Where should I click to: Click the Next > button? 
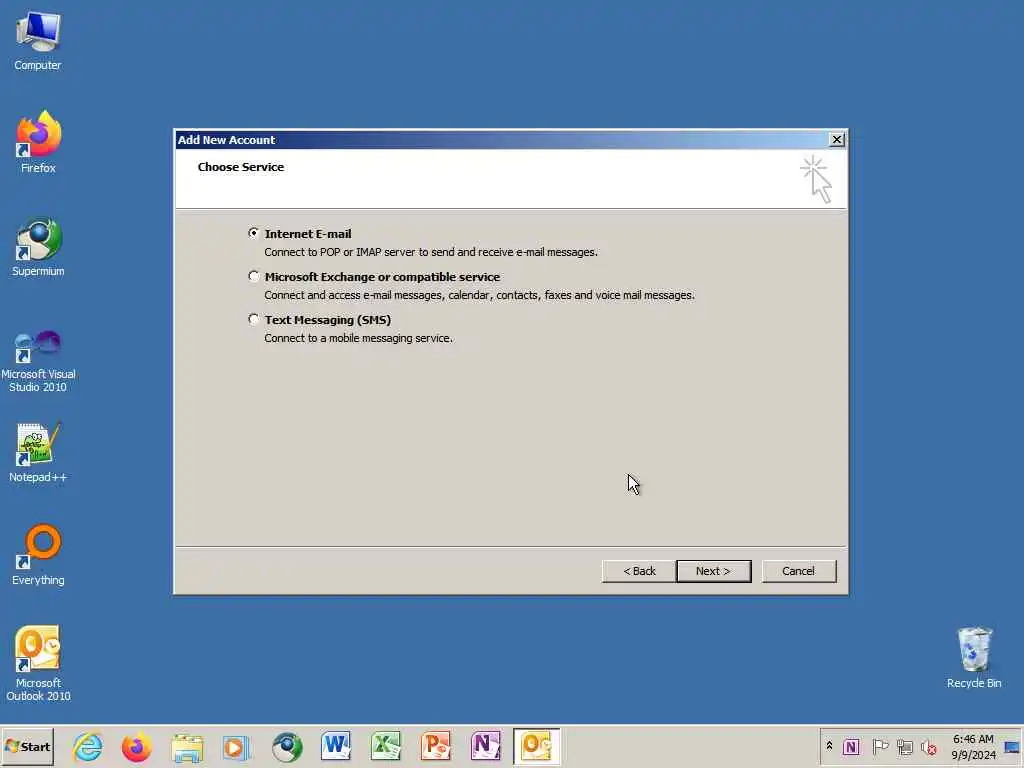pos(713,571)
